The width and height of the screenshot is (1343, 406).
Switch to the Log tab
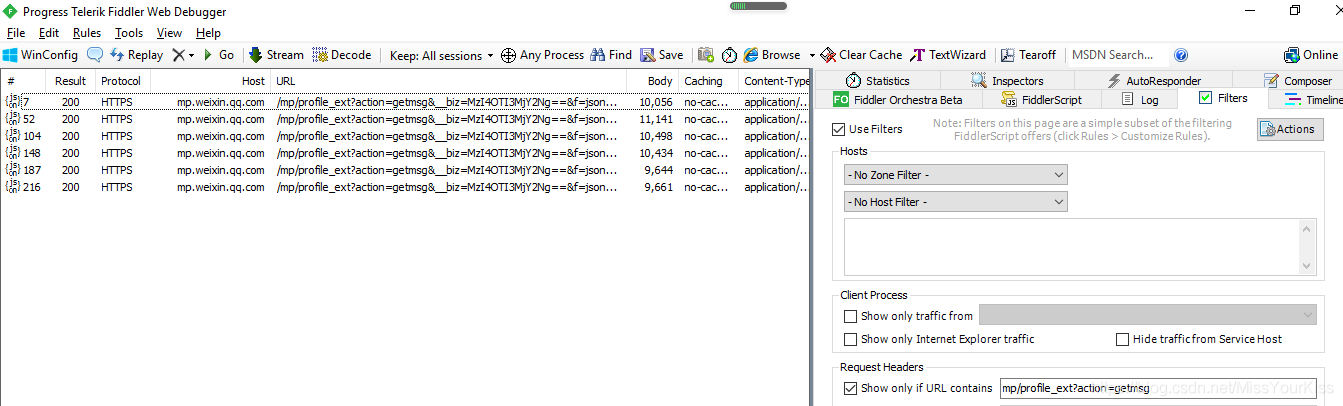[1140, 99]
